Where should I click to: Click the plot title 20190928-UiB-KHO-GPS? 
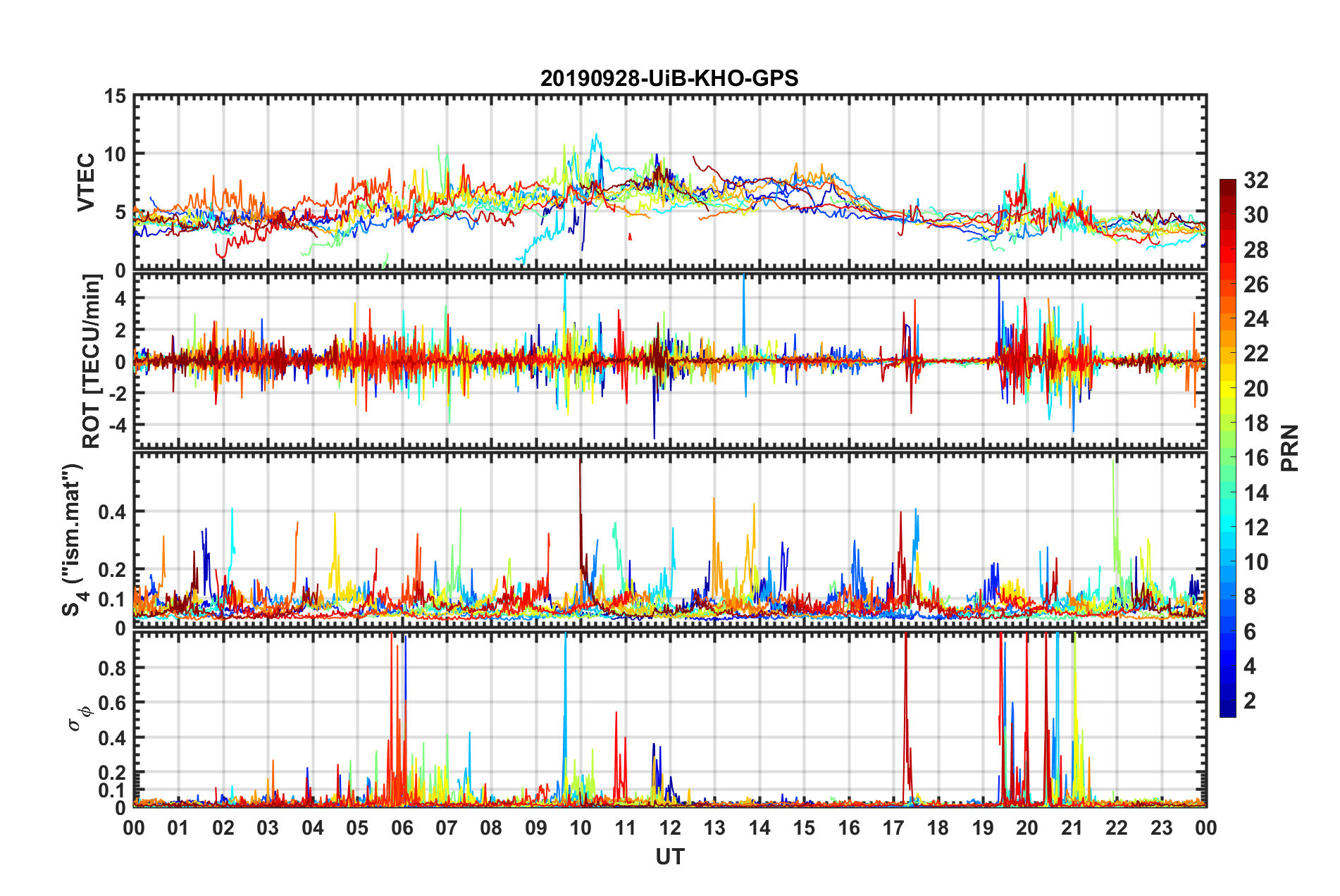pos(669,77)
